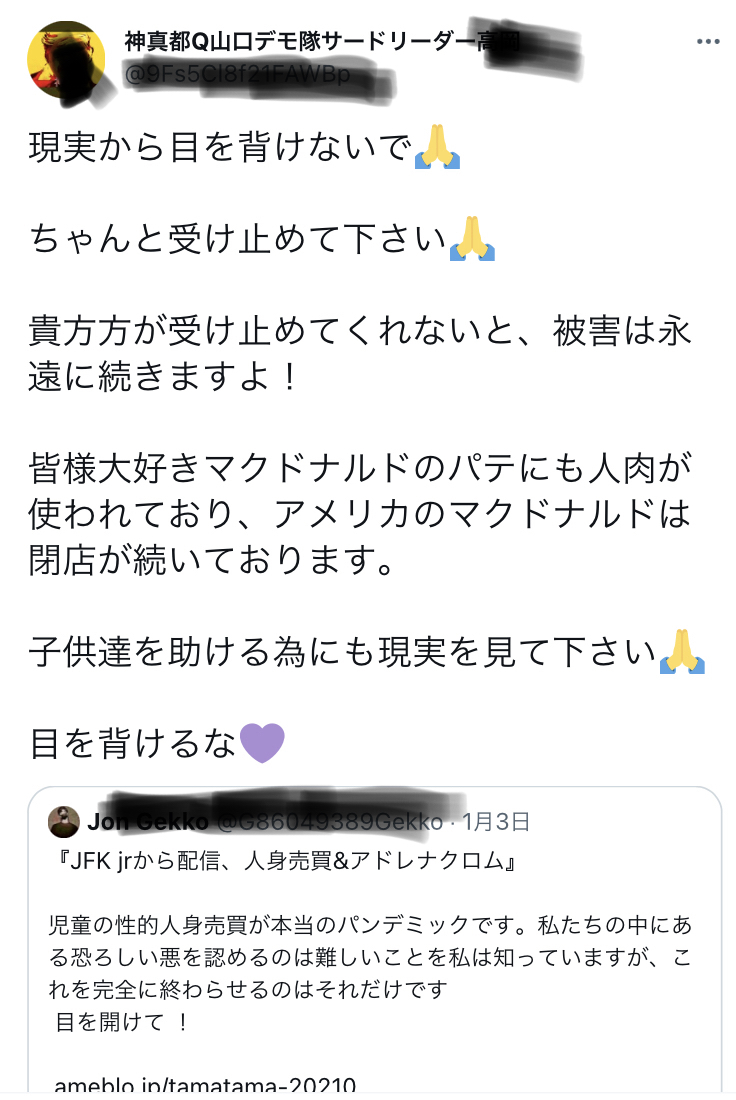Open the tweet's three-dot more options menu

[708, 41]
